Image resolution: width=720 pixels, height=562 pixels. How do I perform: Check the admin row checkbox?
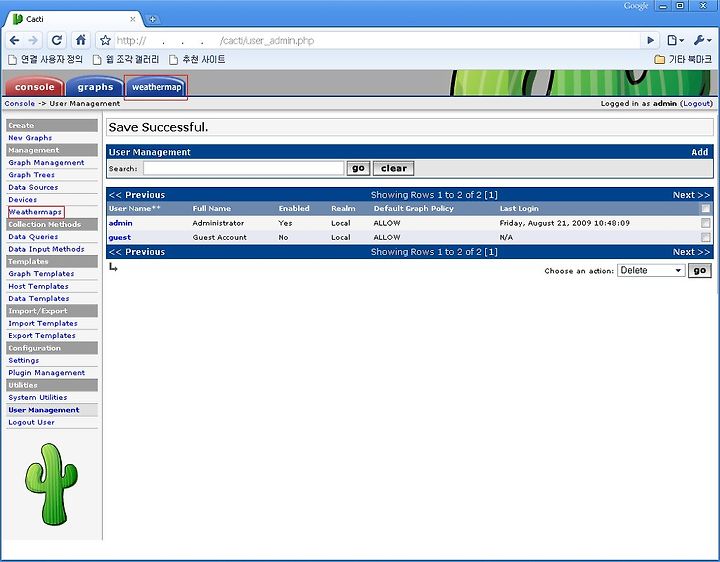(705, 223)
